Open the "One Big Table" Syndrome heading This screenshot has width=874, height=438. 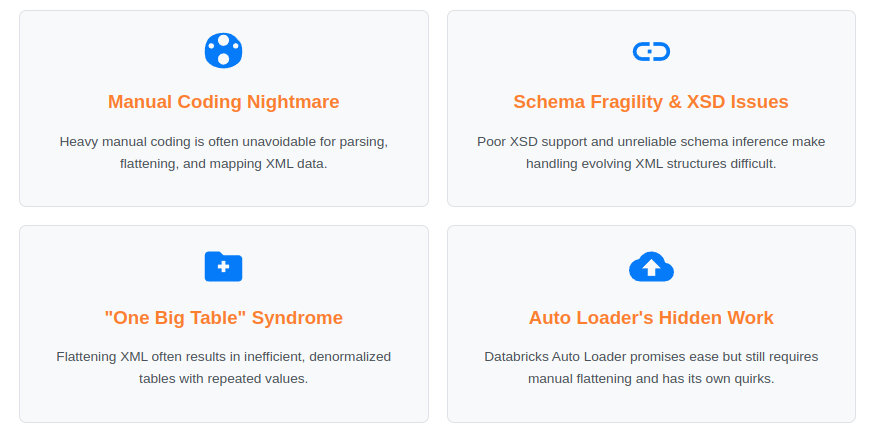(x=224, y=318)
